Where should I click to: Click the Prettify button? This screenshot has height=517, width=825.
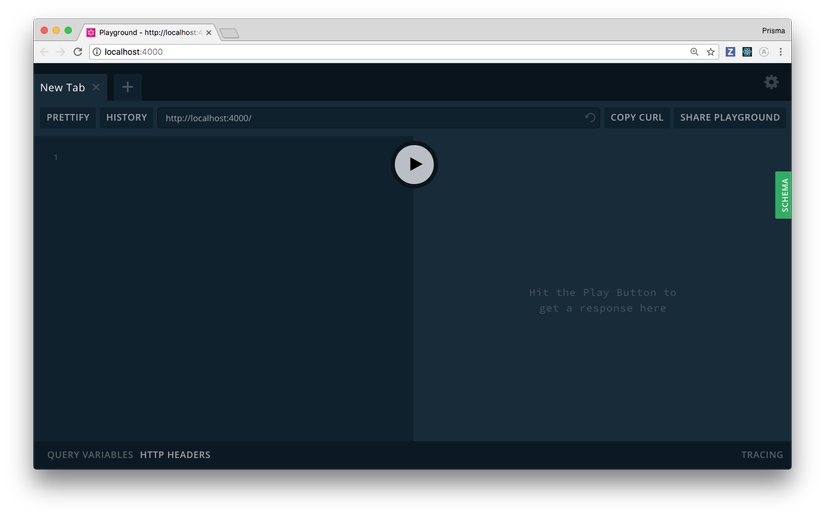tap(68, 118)
